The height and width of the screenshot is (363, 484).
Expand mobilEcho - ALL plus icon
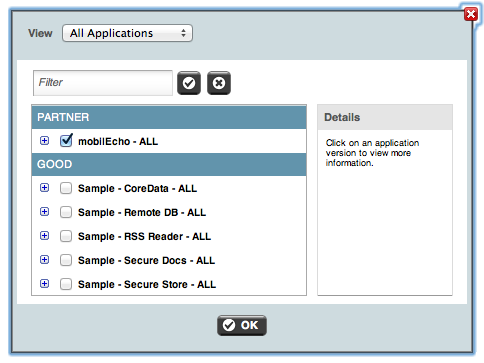pyautogui.click(x=44, y=141)
